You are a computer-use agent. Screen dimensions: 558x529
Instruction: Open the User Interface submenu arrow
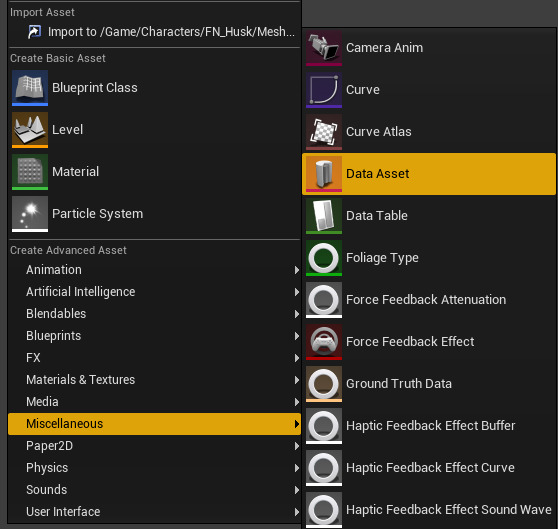[297, 512]
